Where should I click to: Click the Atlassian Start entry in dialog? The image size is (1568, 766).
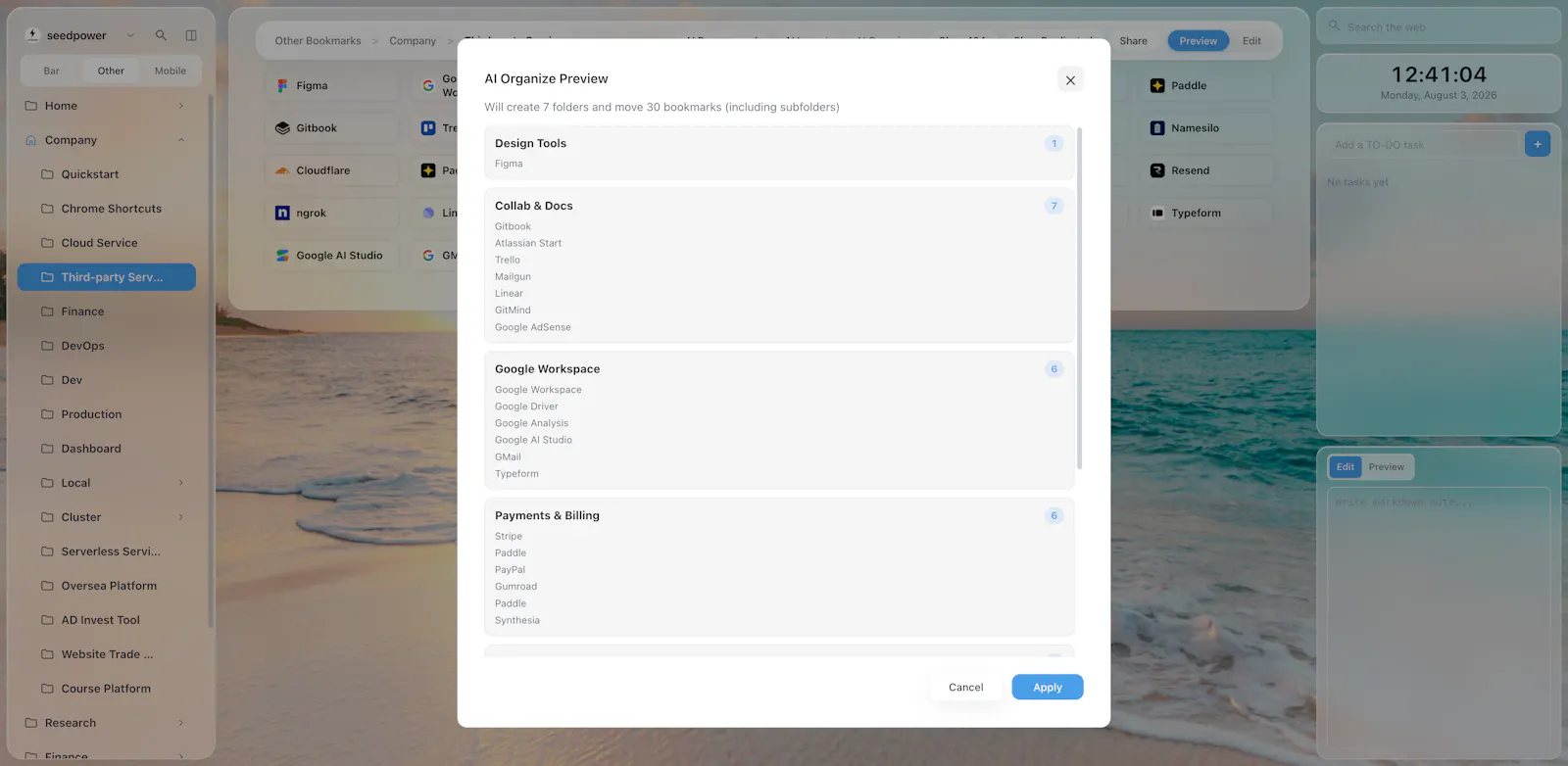[528, 243]
